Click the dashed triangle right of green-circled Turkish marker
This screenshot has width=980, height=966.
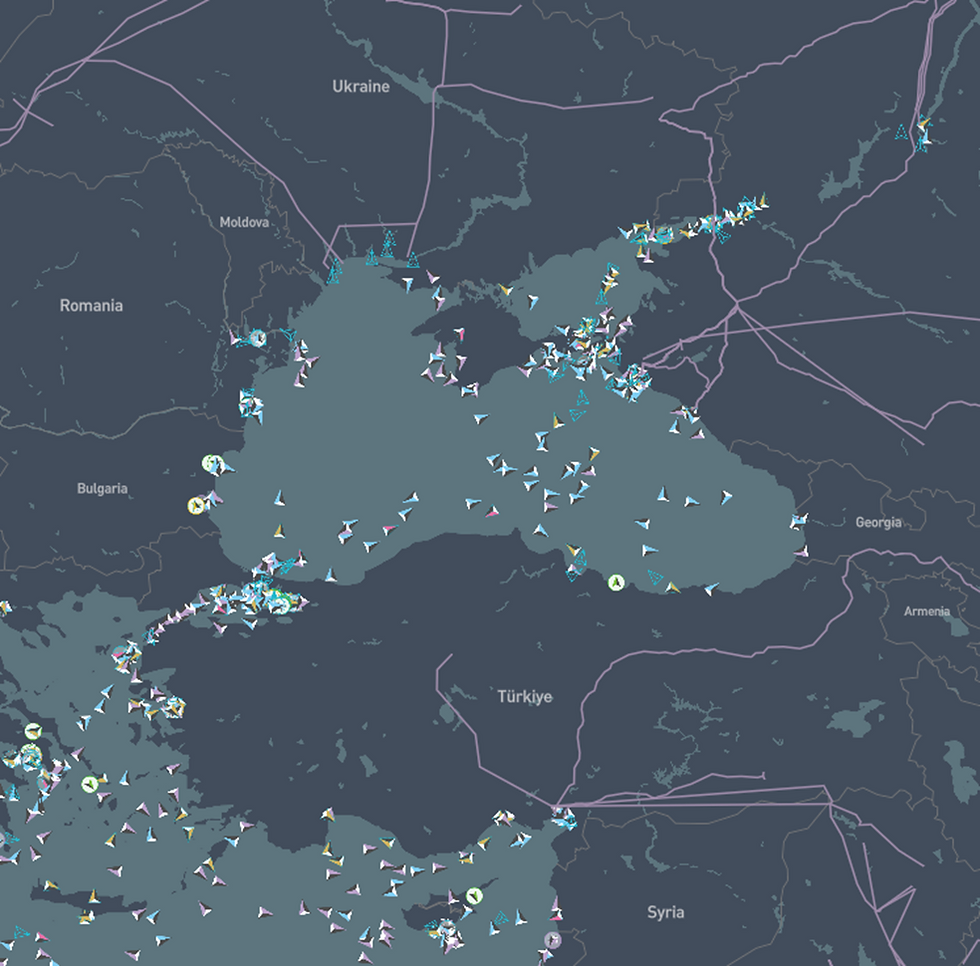[655, 576]
